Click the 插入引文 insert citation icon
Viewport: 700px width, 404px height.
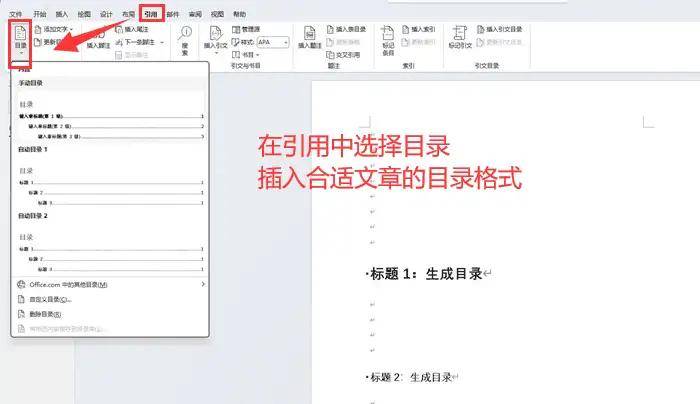pyautogui.click(x=216, y=33)
